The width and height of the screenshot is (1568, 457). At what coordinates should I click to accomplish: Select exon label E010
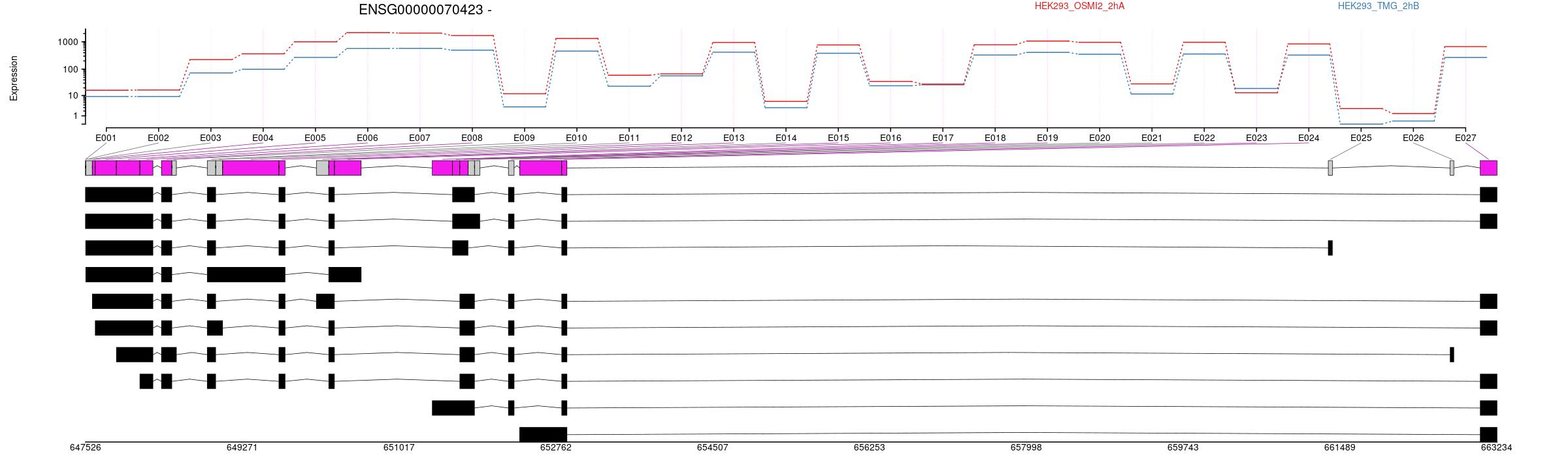tap(576, 138)
